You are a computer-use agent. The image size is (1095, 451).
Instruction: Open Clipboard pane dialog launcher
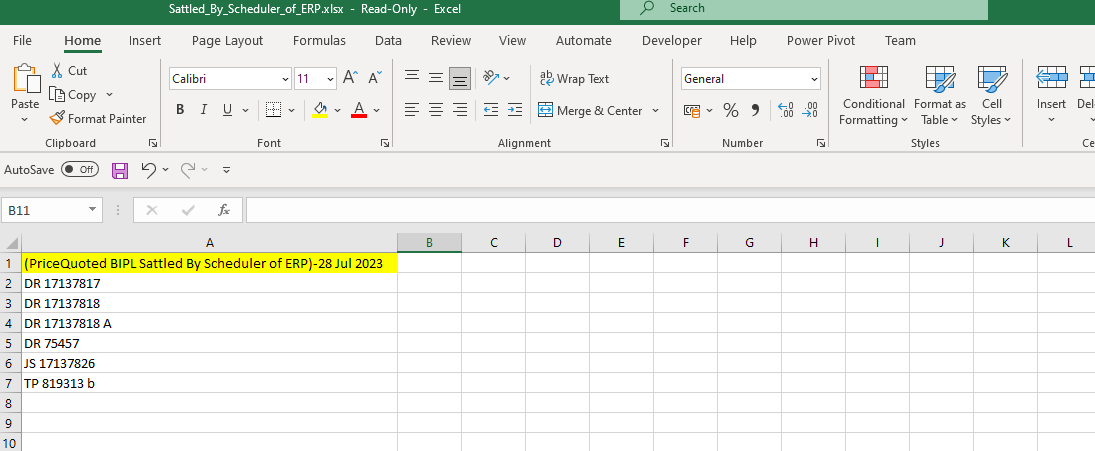pos(153,143)
